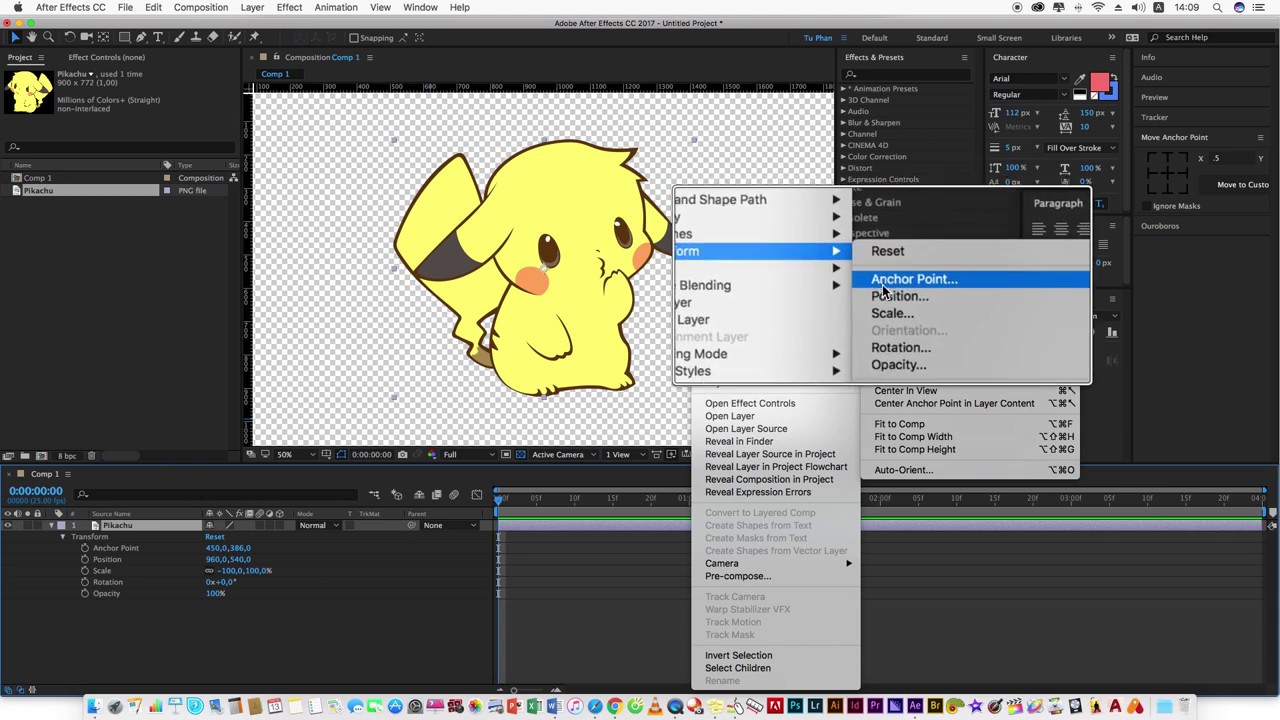
Task: Select the Clone Stamp tool
Action: pos(195,37)
